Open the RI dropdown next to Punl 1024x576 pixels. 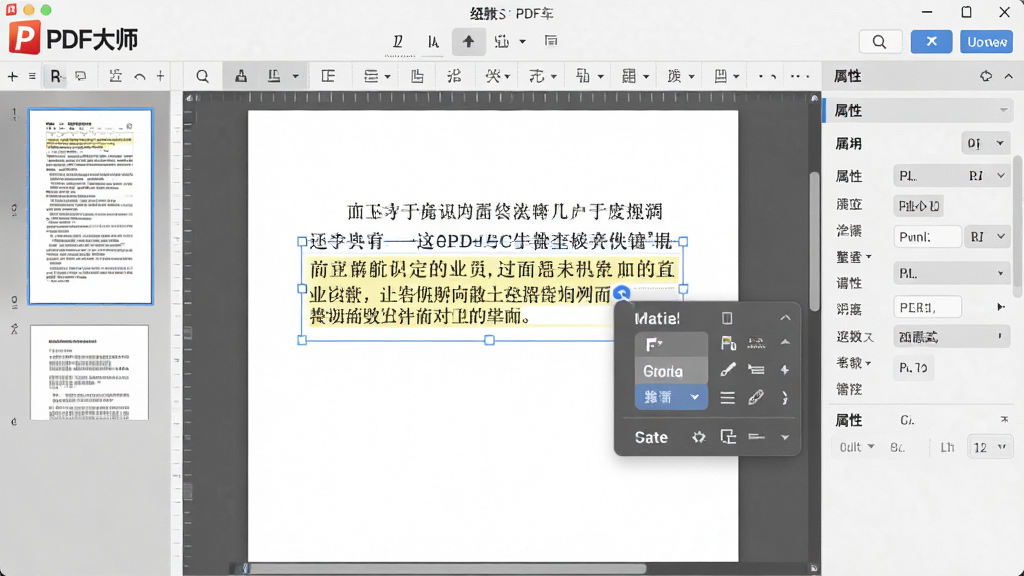pos(987,236)
